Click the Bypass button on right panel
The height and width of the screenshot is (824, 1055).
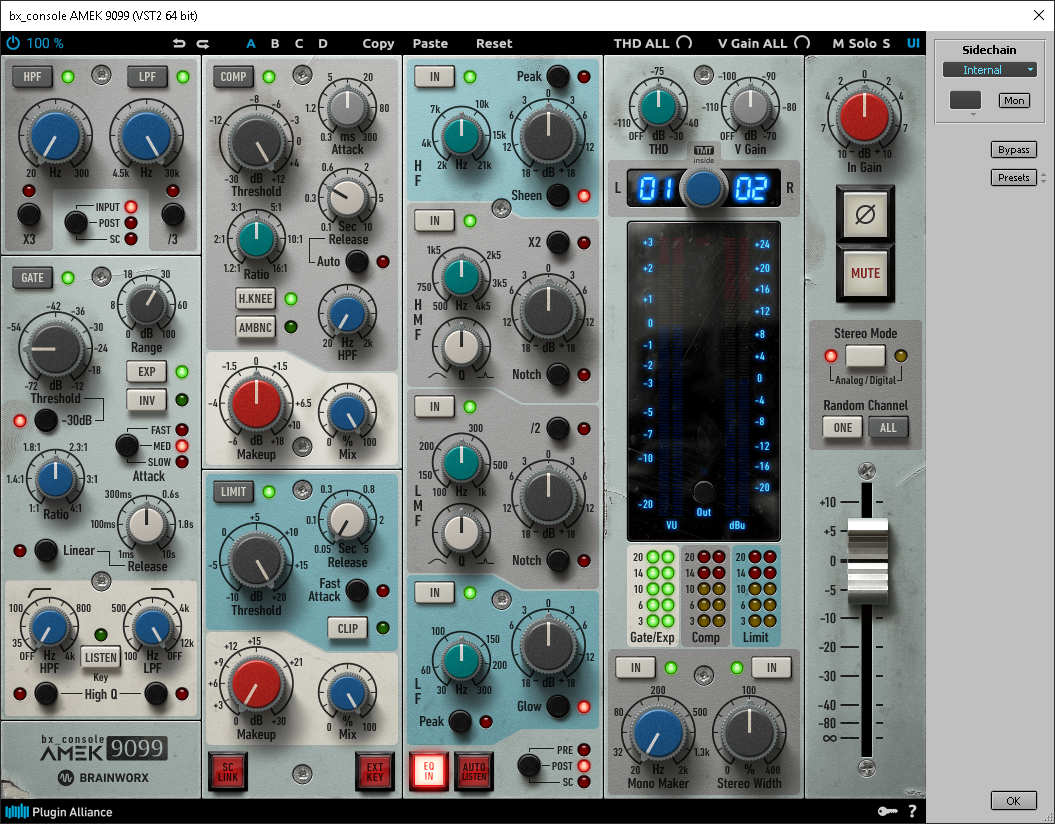(1012, 150)
